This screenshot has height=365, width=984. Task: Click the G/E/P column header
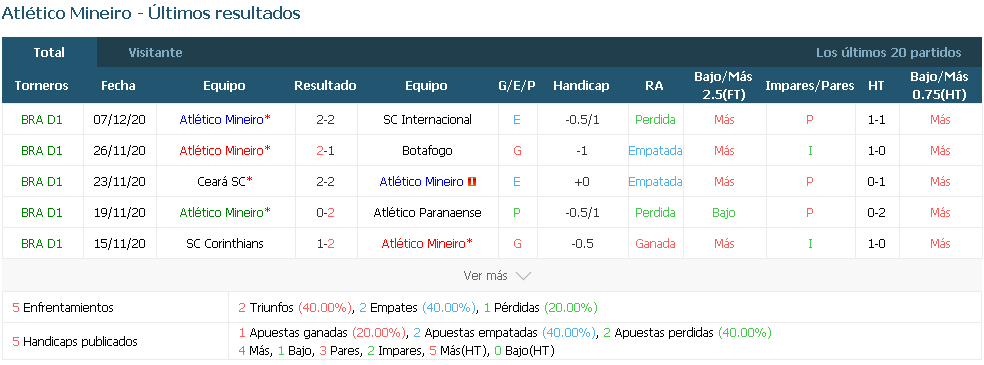pyautogui.click(x=517, y=86)
